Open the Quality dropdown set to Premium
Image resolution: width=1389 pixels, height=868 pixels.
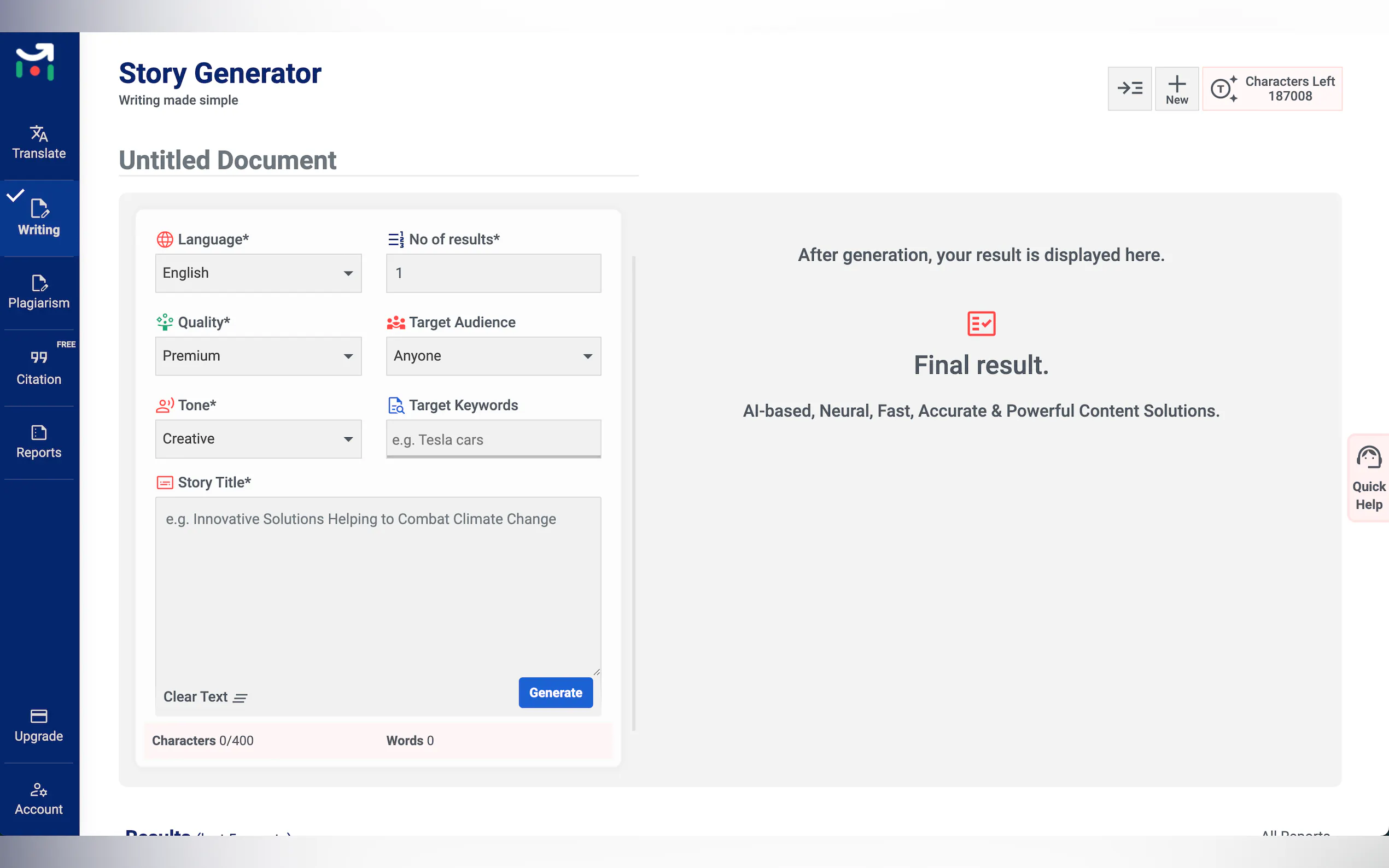pyautogui.click(x=258, y=356)
